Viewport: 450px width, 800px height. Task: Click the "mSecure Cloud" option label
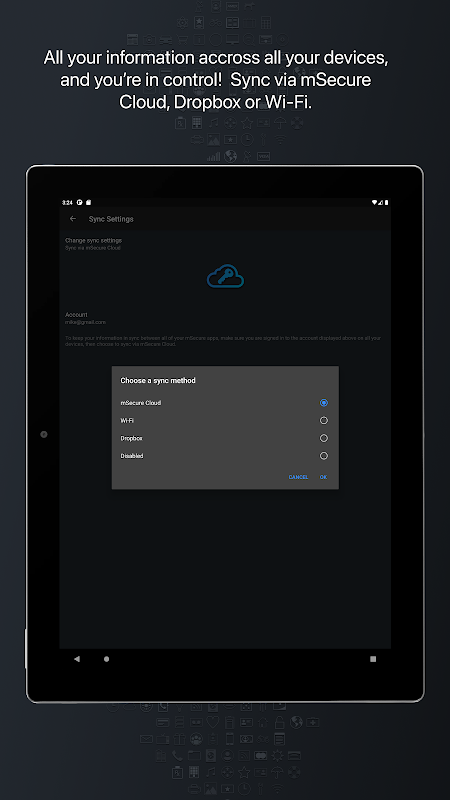click(141, 403)
